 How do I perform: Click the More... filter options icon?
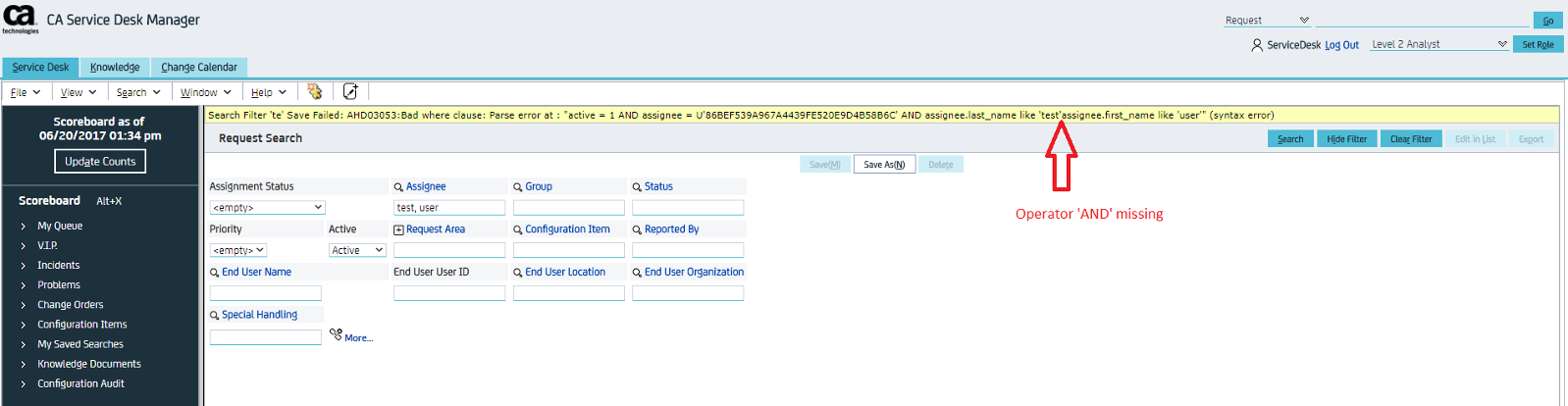(x=336, y=334)
